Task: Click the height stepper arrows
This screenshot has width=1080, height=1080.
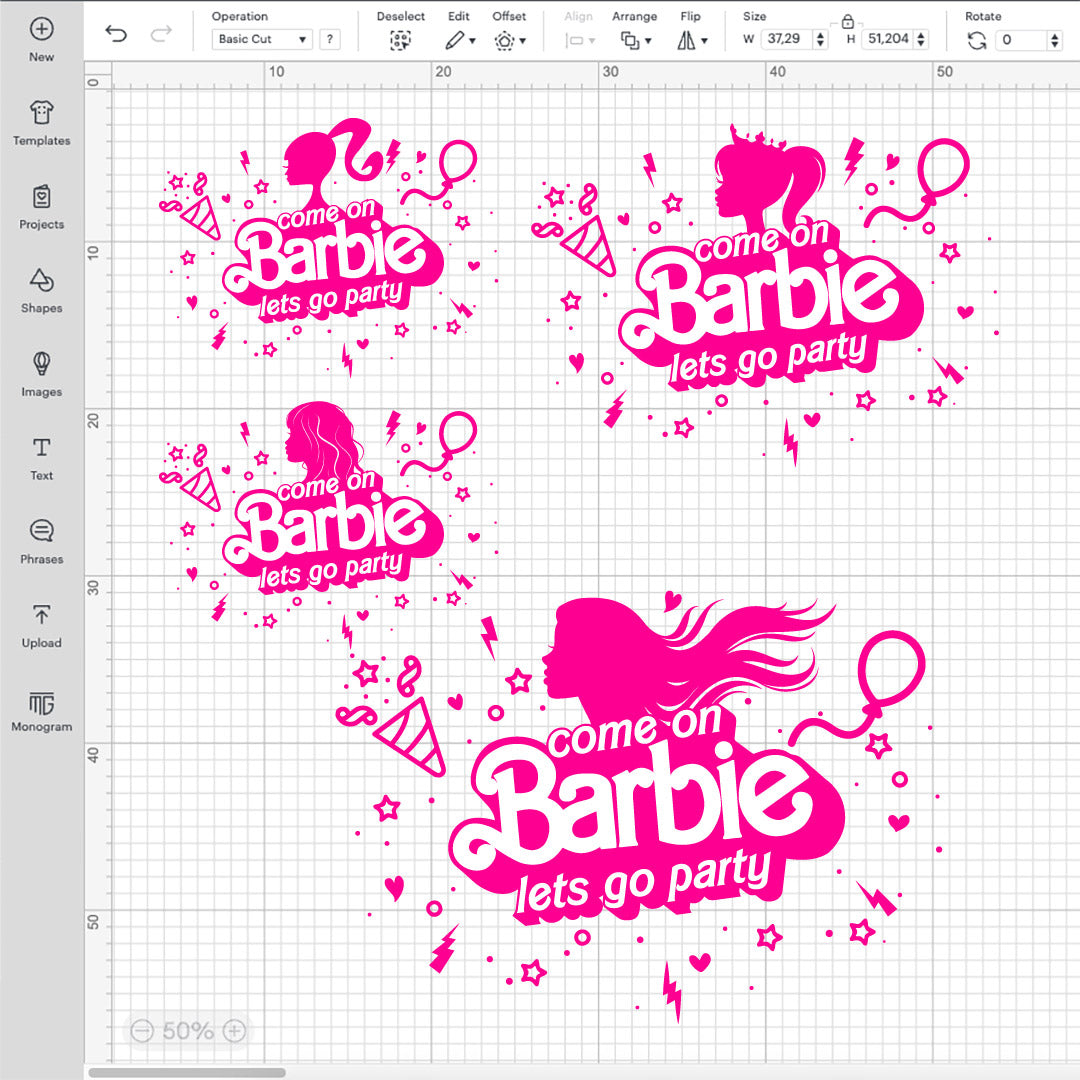Action: click(921, 39)
